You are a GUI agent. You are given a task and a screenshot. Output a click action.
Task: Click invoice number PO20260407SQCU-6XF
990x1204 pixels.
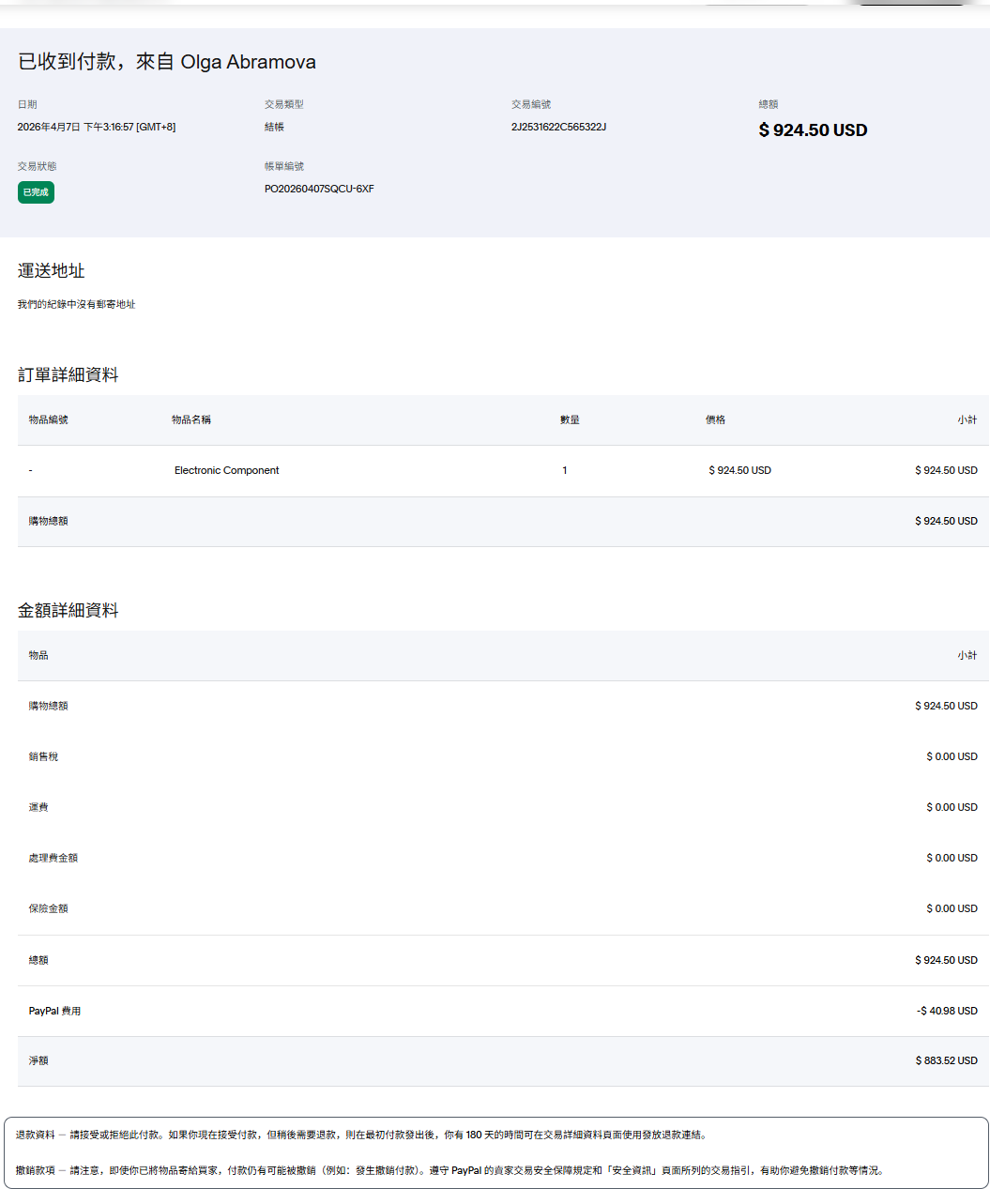[319, 189]
